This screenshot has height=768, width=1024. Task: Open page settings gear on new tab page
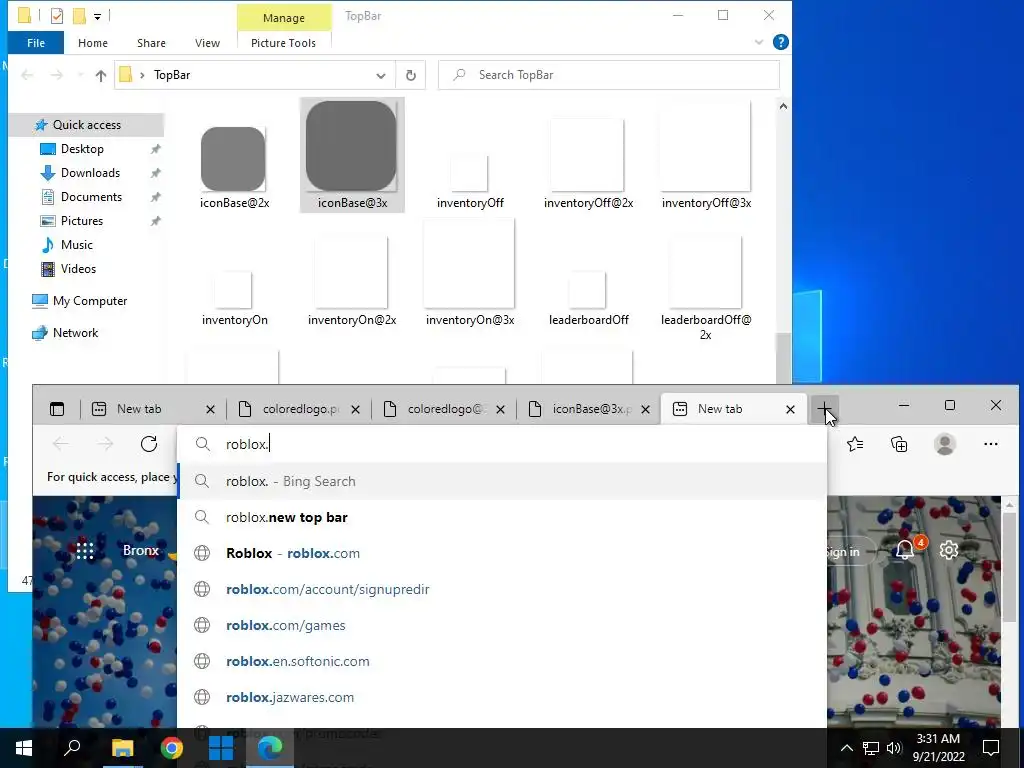tap(949, 550)
